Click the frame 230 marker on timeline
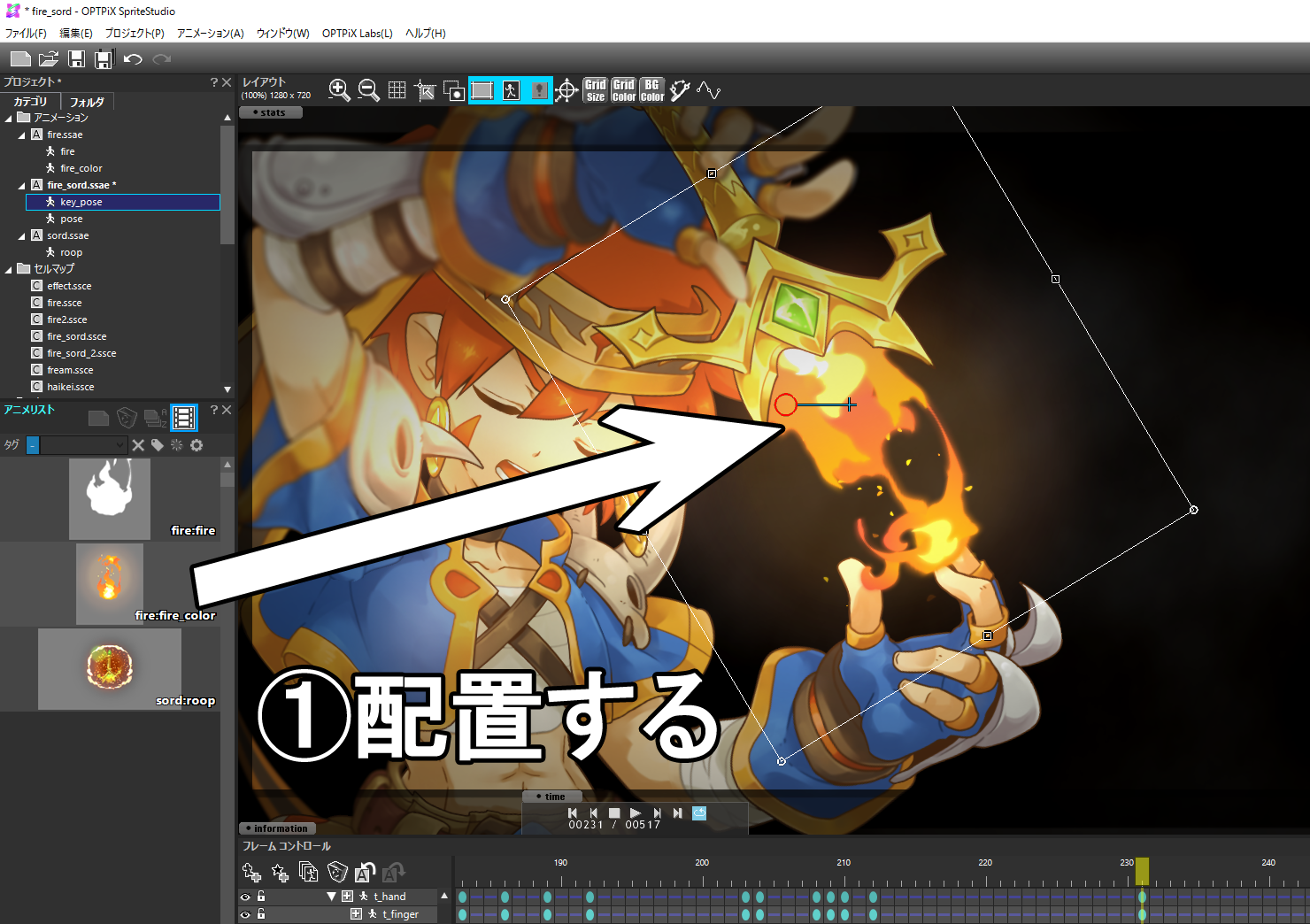 1127,863
